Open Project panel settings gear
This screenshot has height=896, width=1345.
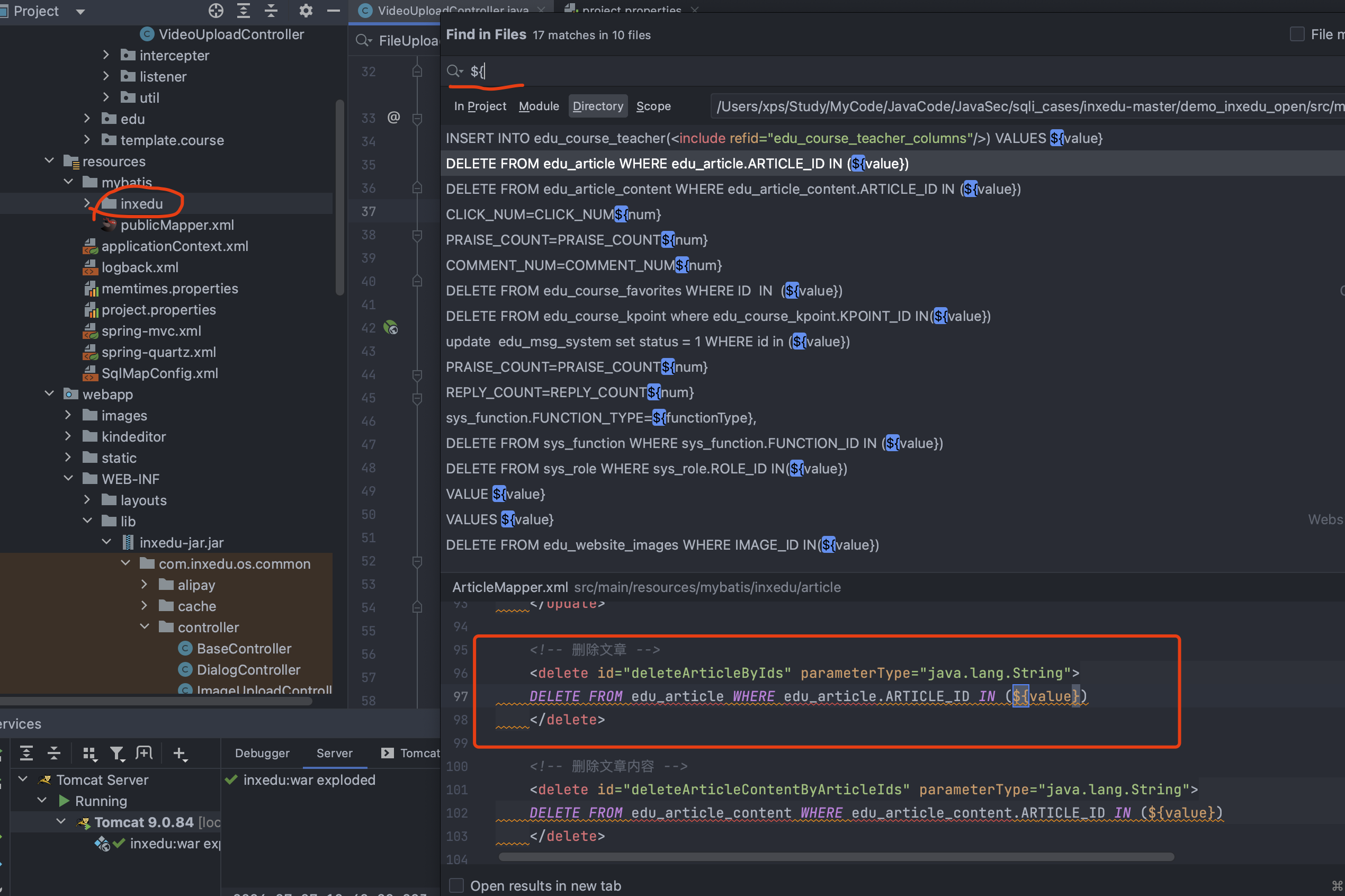306,10
